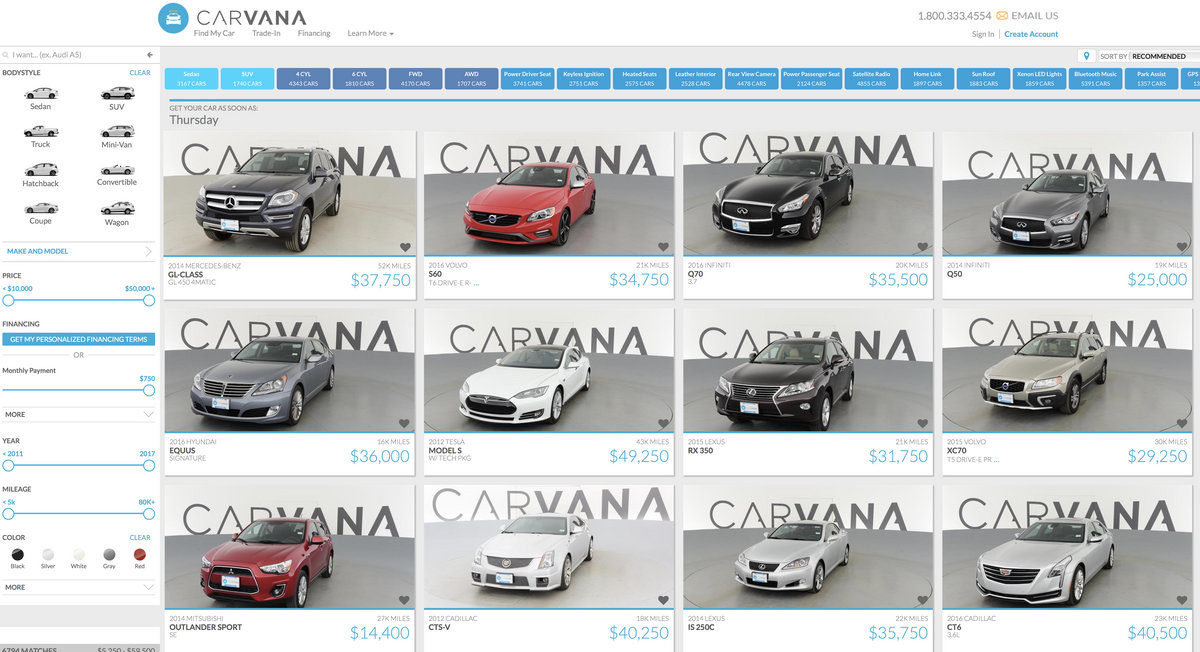This screenshot has width=1200, height=652.
Task: Toggle the Sedan filter chip
Action: point(190,78)
